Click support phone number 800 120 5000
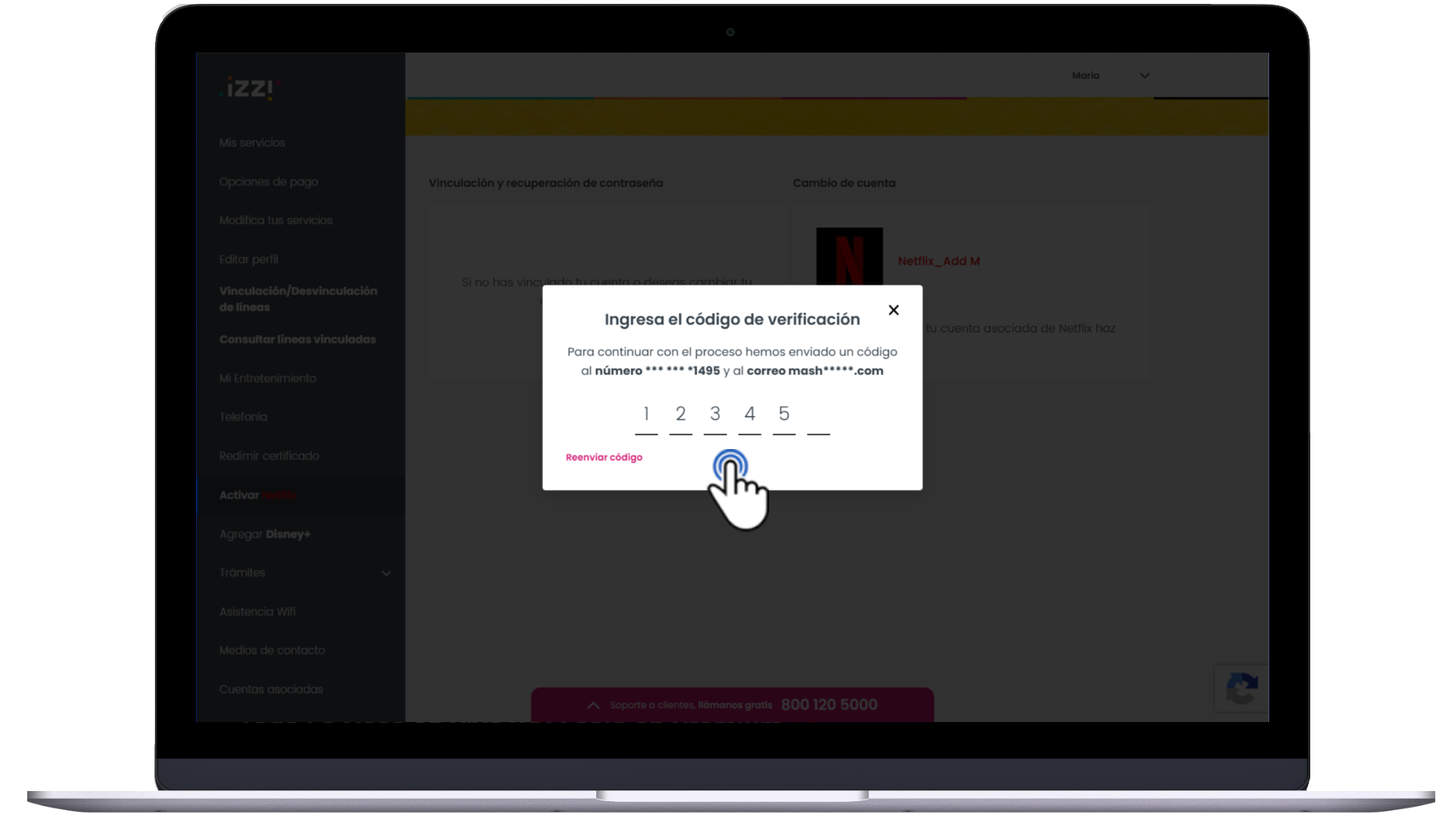Screen dimensions: 1456x819 pyautogui.click(x=829, y=705)
